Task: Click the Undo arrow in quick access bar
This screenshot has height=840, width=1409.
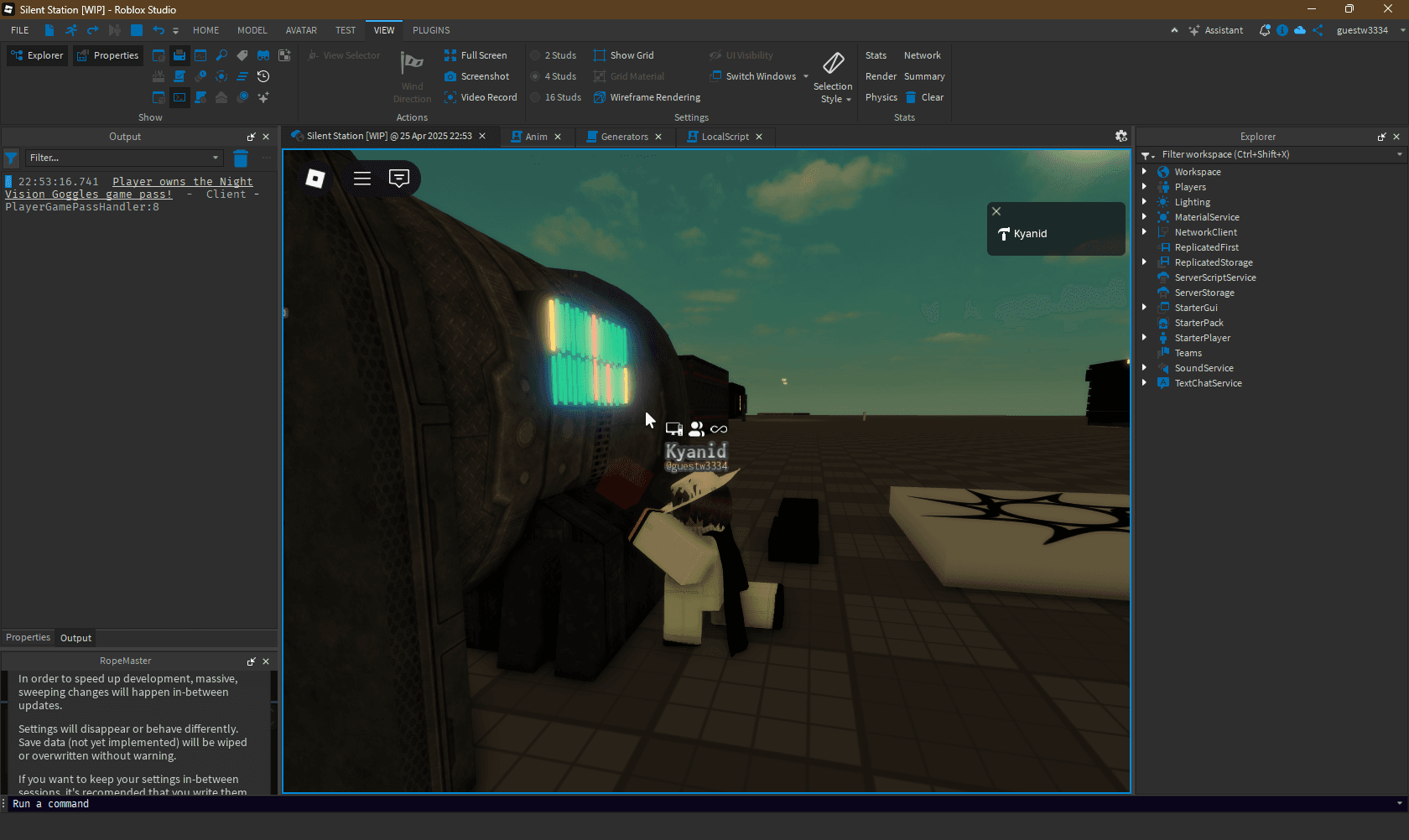Action: click(159, 30)
